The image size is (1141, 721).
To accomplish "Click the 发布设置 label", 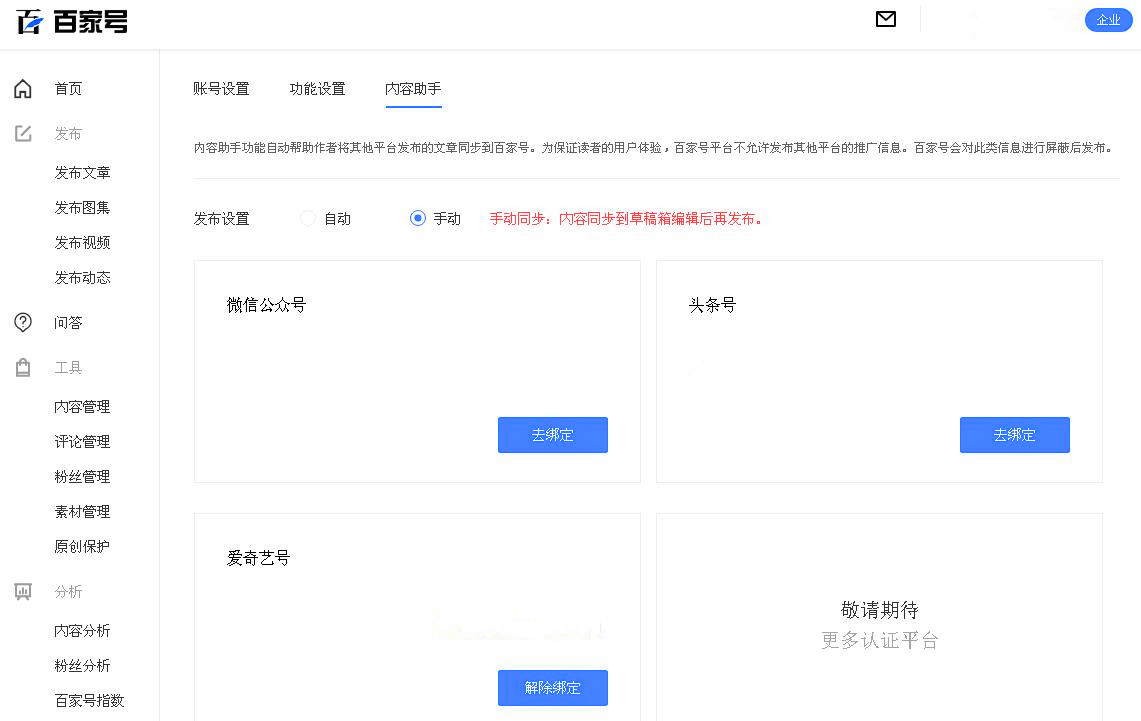I will [221, 218].
